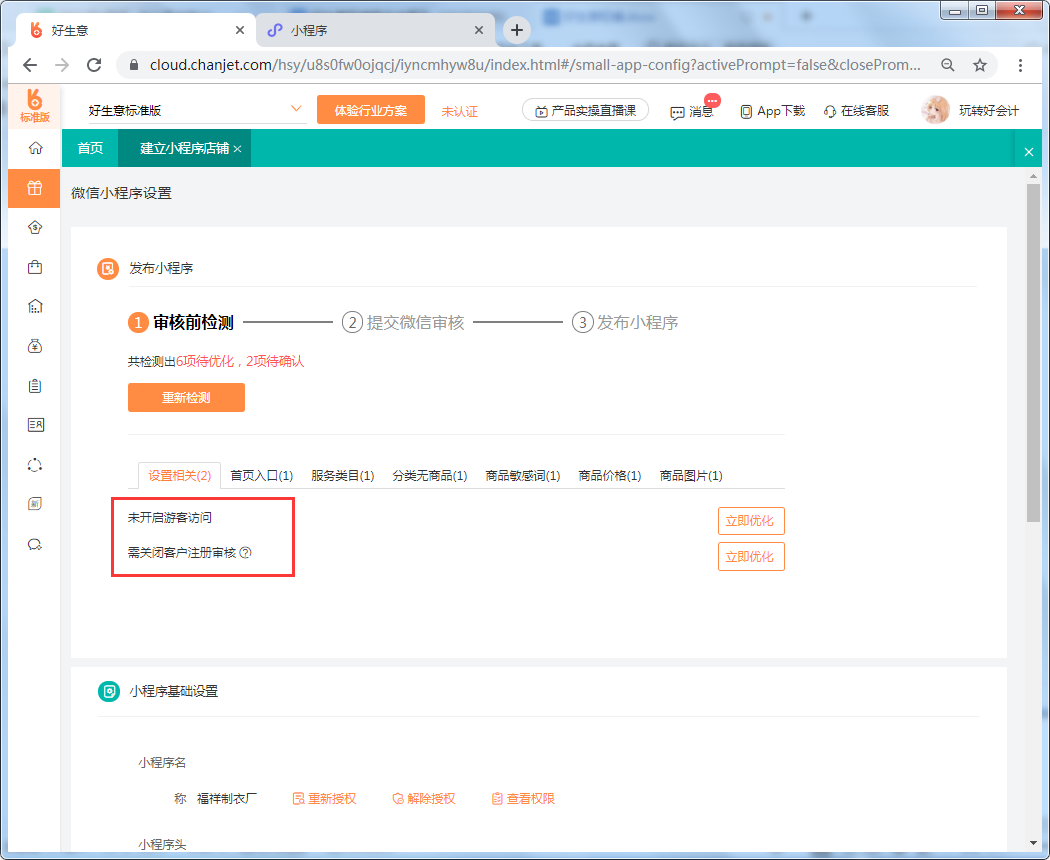Click step 3 发布小程序
This screenshot has height=860, width=1050.
(625, 323)
